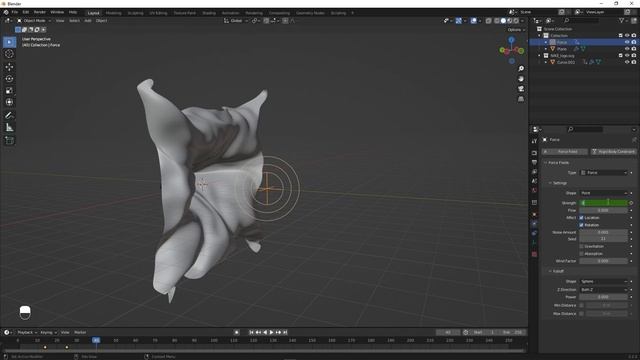The image size is (640, 360).
Task: Adjust the green Strength field
Action: pos(604,202)
